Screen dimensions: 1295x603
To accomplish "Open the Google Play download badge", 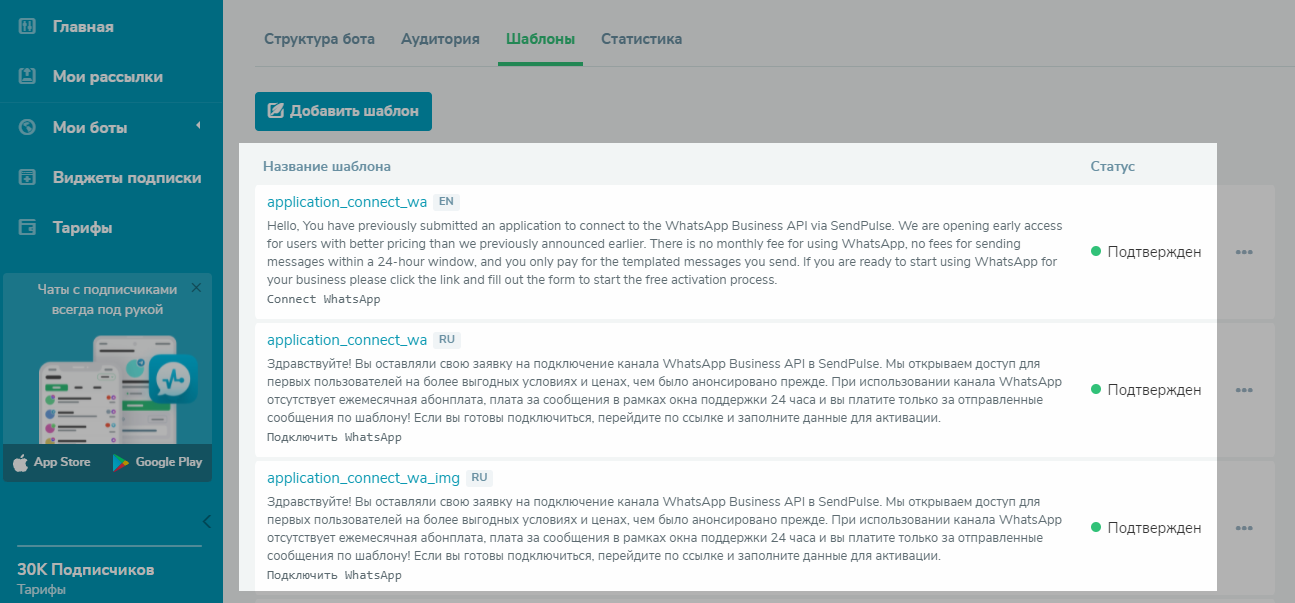I will click(157, 462).
